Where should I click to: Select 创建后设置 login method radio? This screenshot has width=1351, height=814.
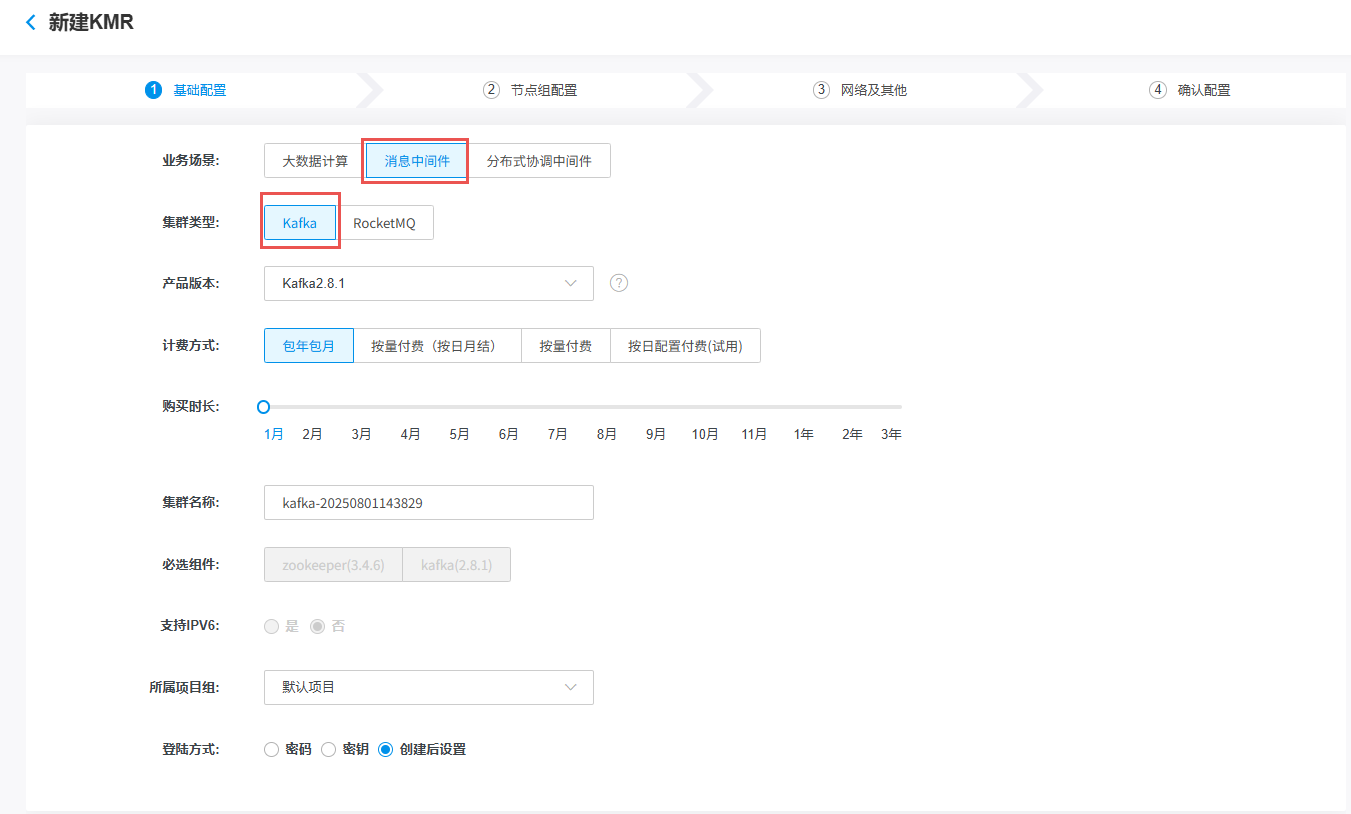[x=386, y=749]
